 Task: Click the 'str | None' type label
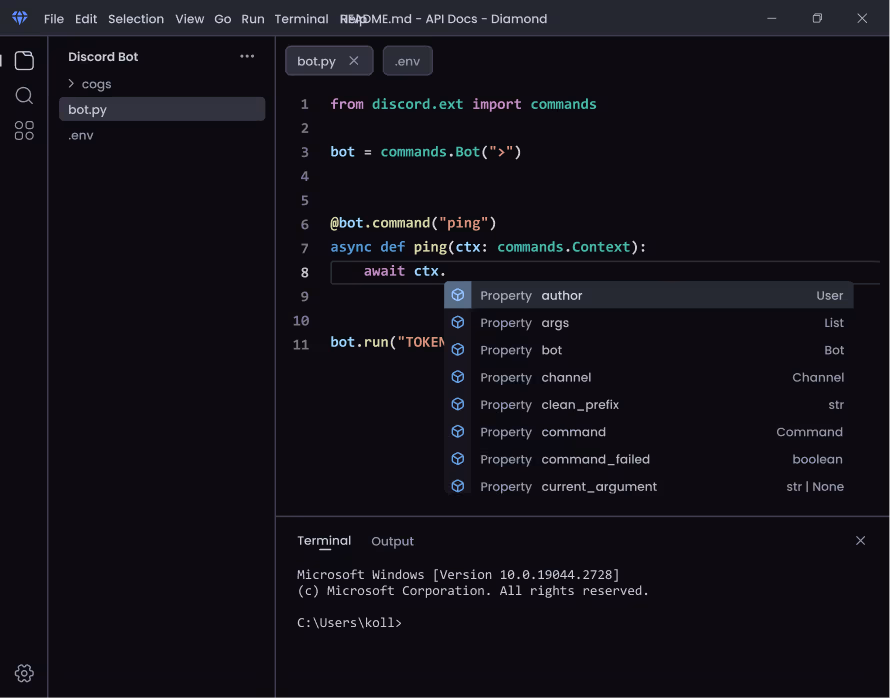(815, 486)
